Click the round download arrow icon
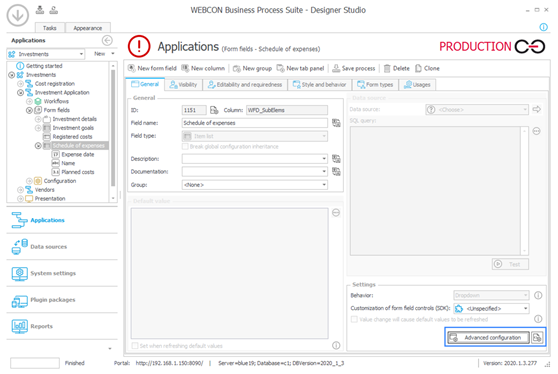The height and width of the screenshot is (374, 558). (x=17, y=15)
